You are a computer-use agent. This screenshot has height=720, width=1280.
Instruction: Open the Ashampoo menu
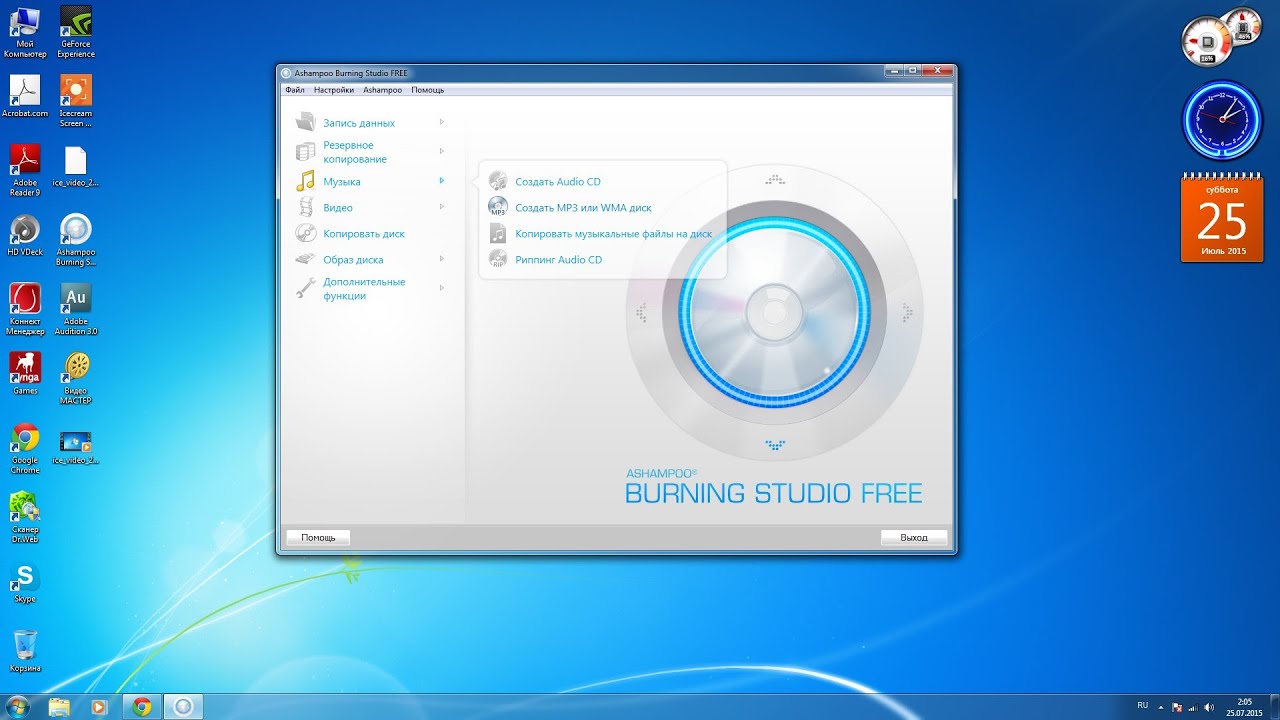coord(382,90)
